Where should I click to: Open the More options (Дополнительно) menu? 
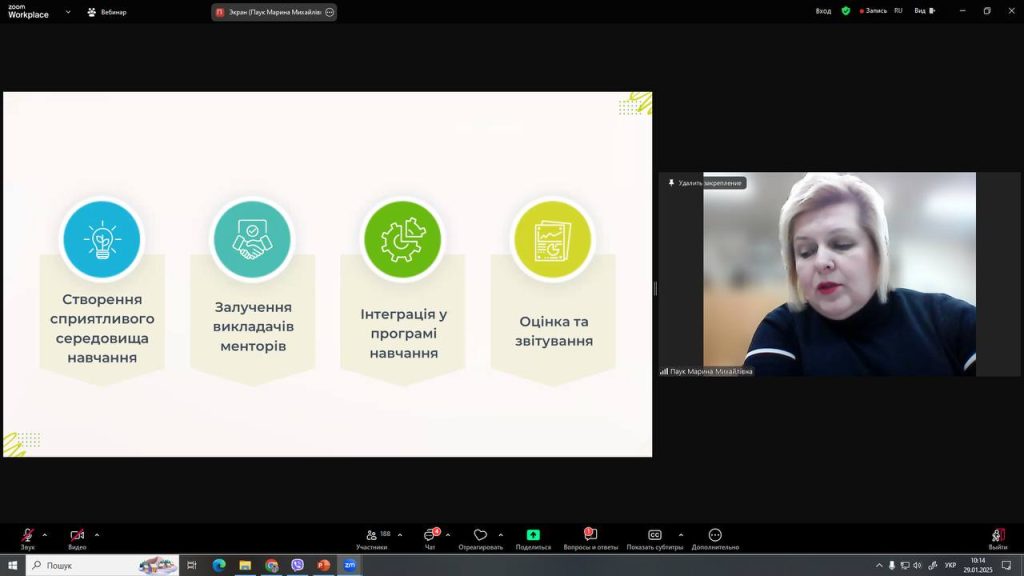[714, 538]
